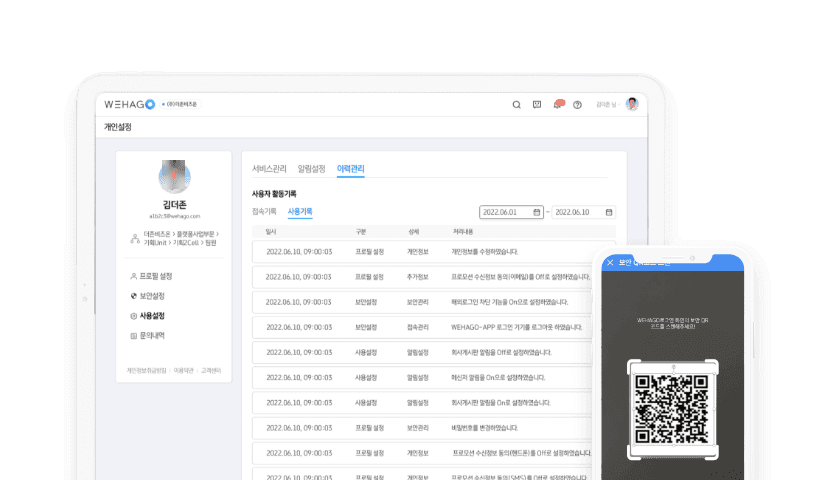Viewport: 830px width, 480px height.
Task: Click the 프로필 설정 person icon in sidebar
Action: (133, 276)
